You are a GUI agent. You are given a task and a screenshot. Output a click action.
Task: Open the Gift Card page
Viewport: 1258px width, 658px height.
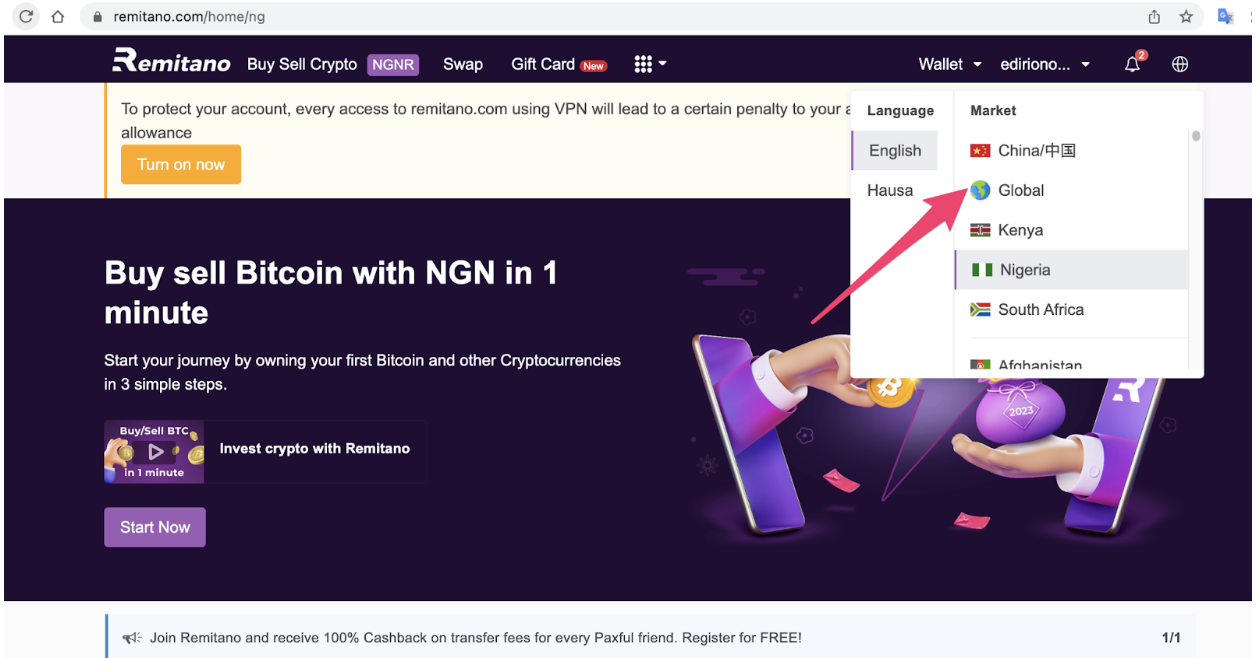pos(544,63)
